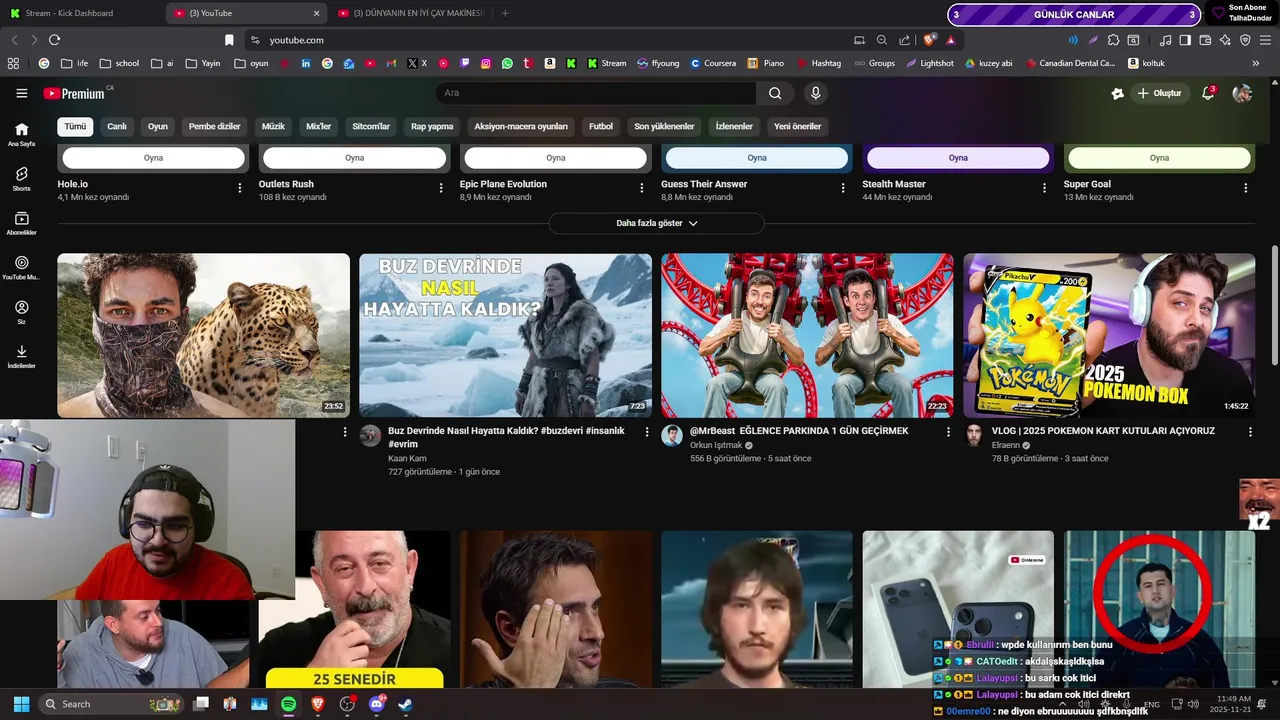
Task: Open Spotify from the taskbar
Action: 288,704
